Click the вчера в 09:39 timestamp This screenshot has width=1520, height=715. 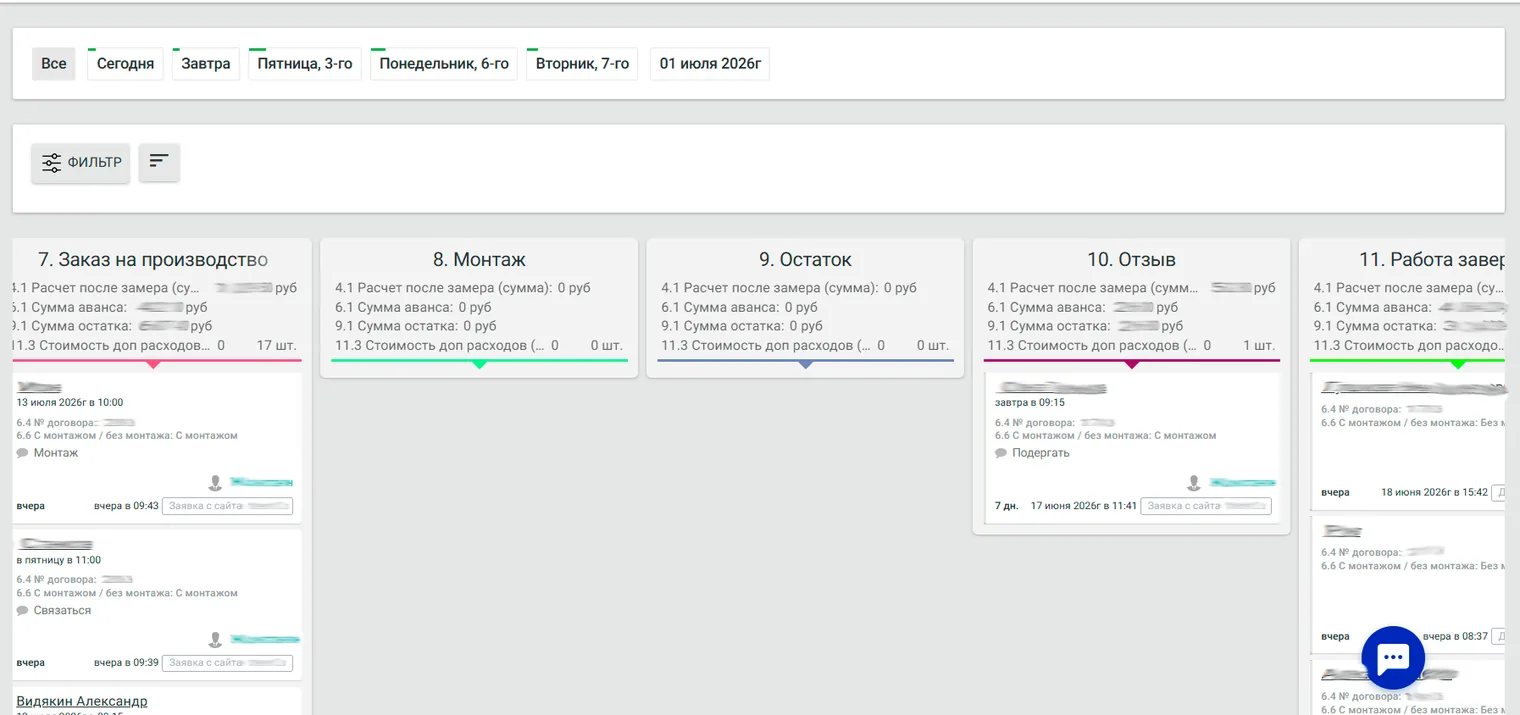click(x=126, y=663)
